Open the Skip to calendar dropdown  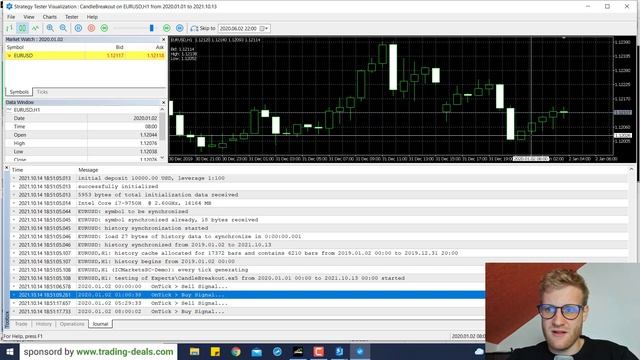pos(264,28)
